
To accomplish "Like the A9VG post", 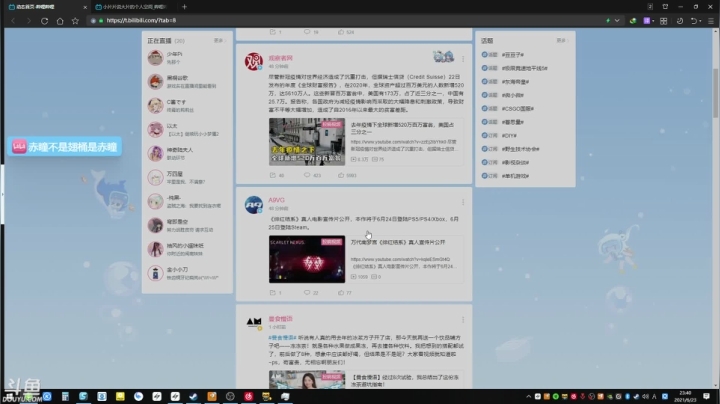I will click(x=345, y=293).
